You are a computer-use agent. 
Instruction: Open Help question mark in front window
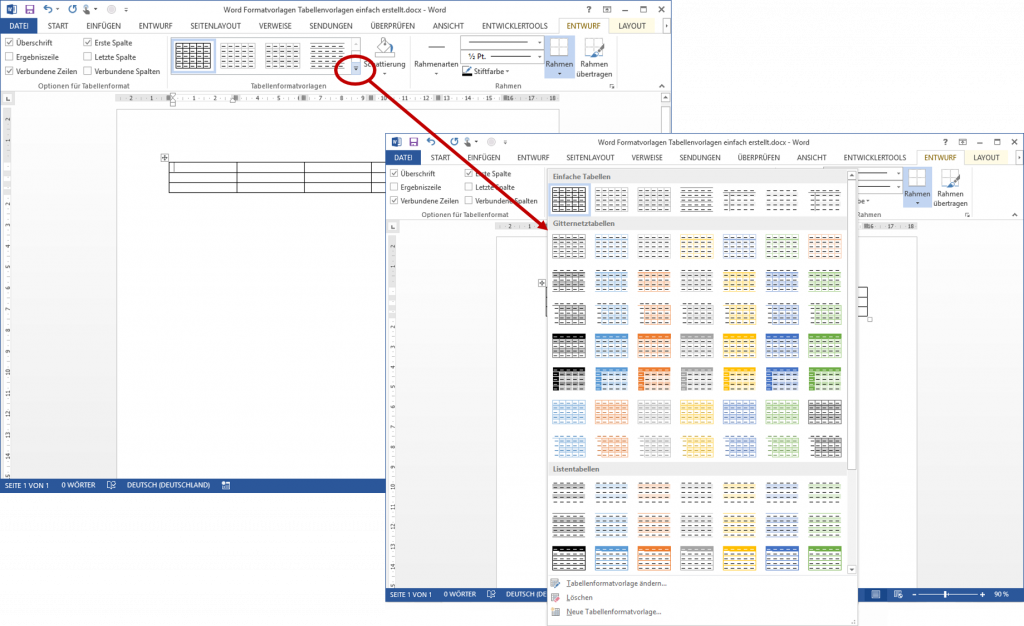point(945,142)
